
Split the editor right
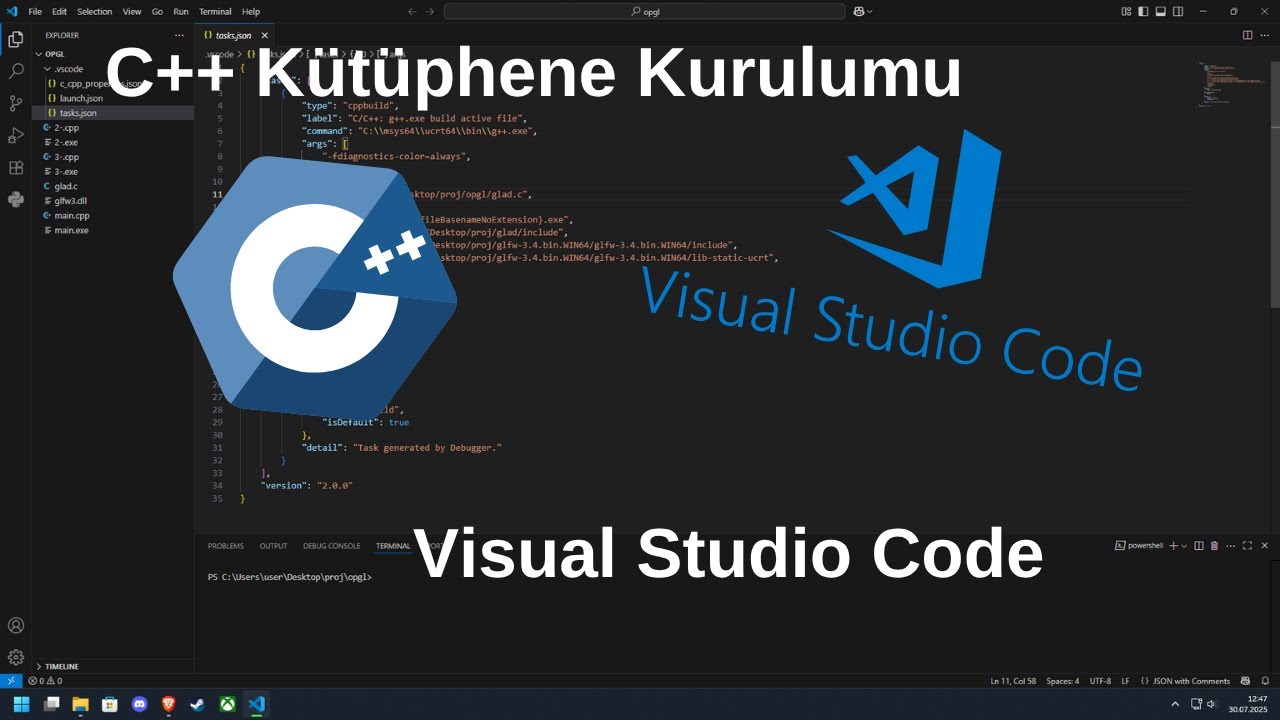click(1248, 35)
